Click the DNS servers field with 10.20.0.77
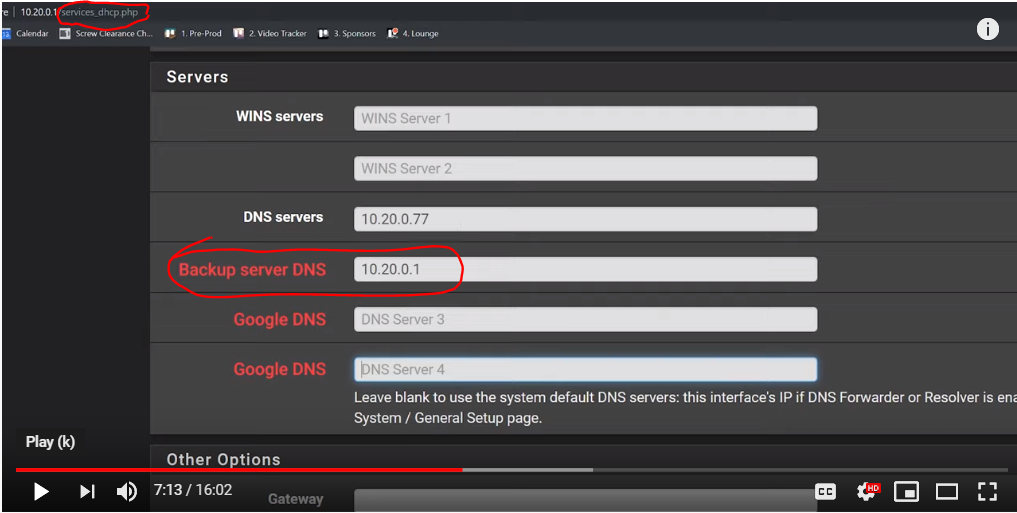 [585, 219]
